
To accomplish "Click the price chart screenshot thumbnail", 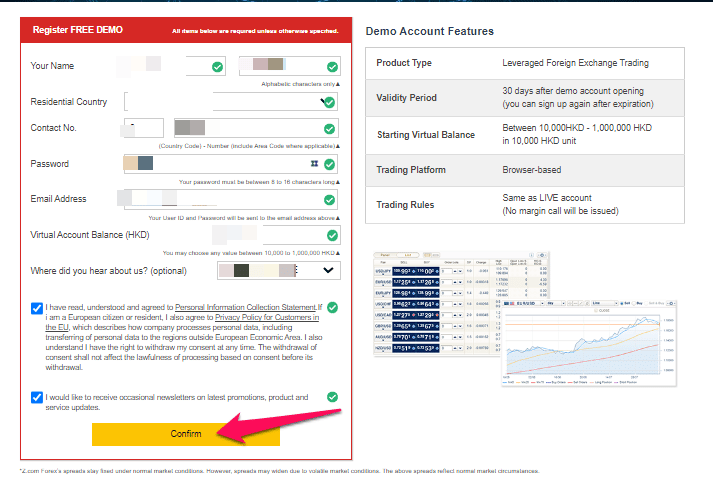I will (x=589, y=343).
